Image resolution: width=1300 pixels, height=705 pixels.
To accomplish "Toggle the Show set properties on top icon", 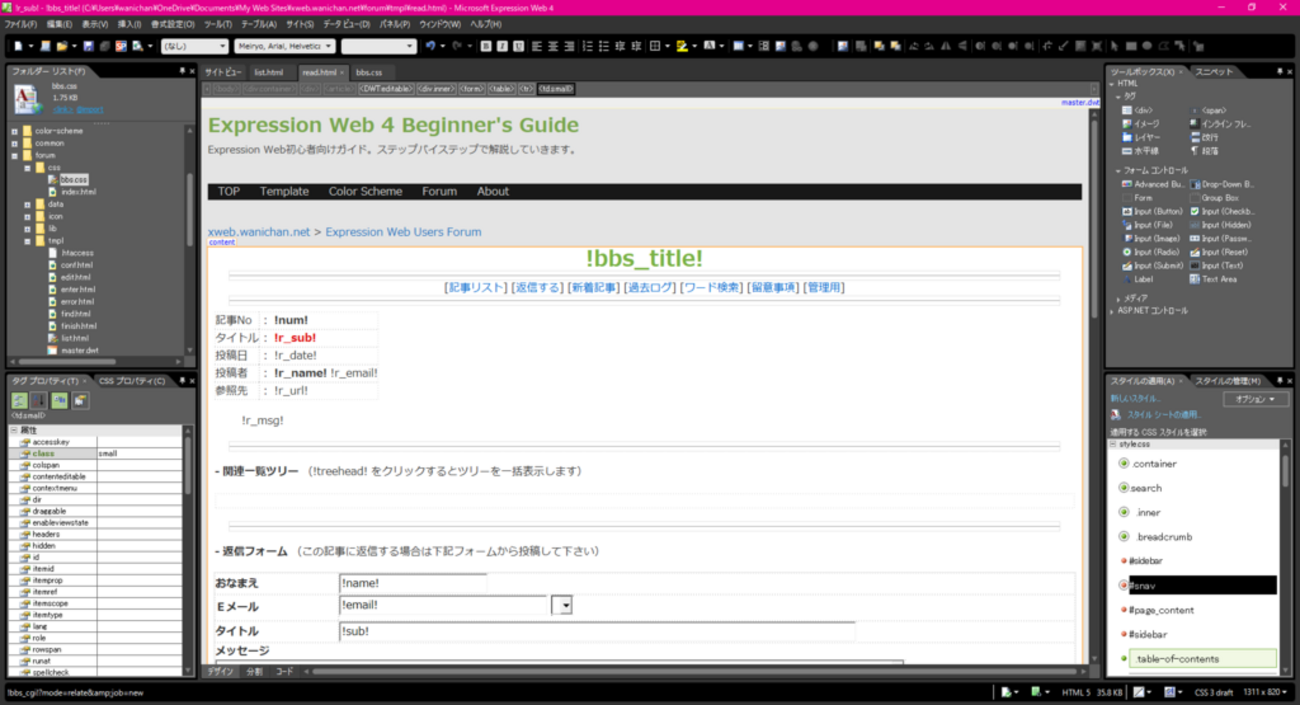I will pyautogui.click(x=60, y=401).
